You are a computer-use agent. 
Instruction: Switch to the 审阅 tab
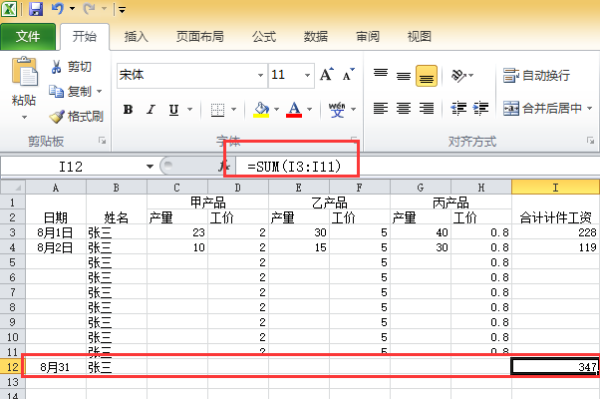click(368, 37)
